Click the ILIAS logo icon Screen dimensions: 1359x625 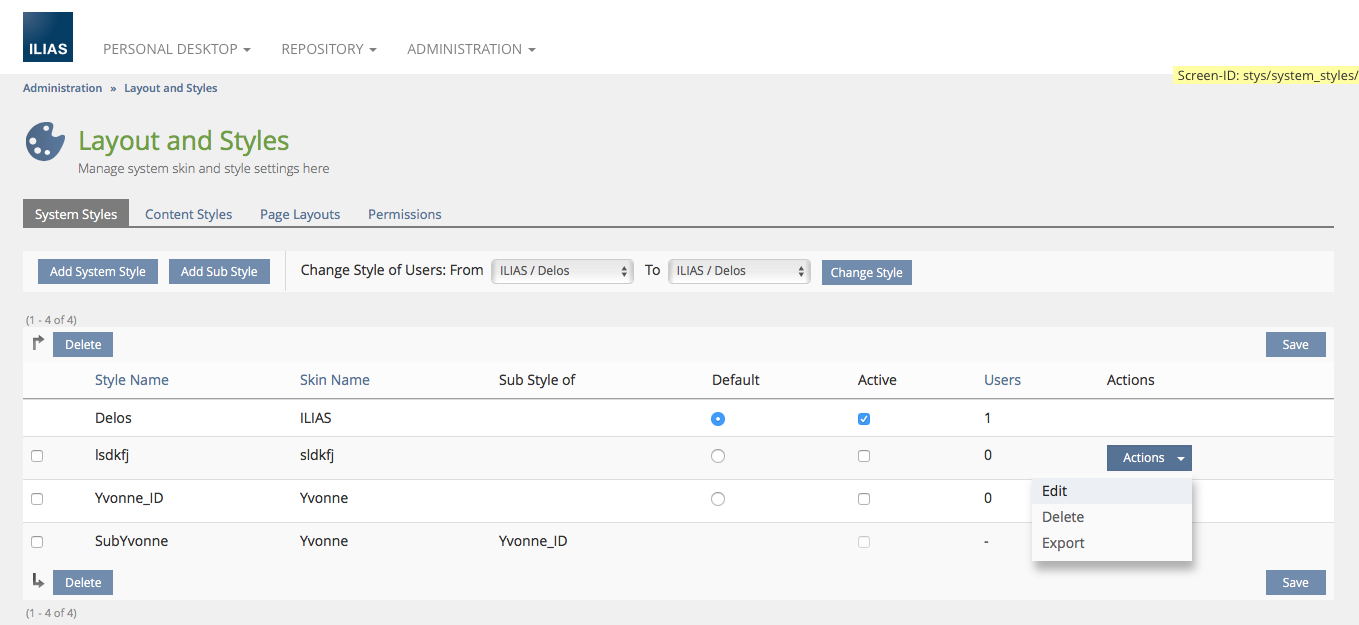click(x=48, y=37)
